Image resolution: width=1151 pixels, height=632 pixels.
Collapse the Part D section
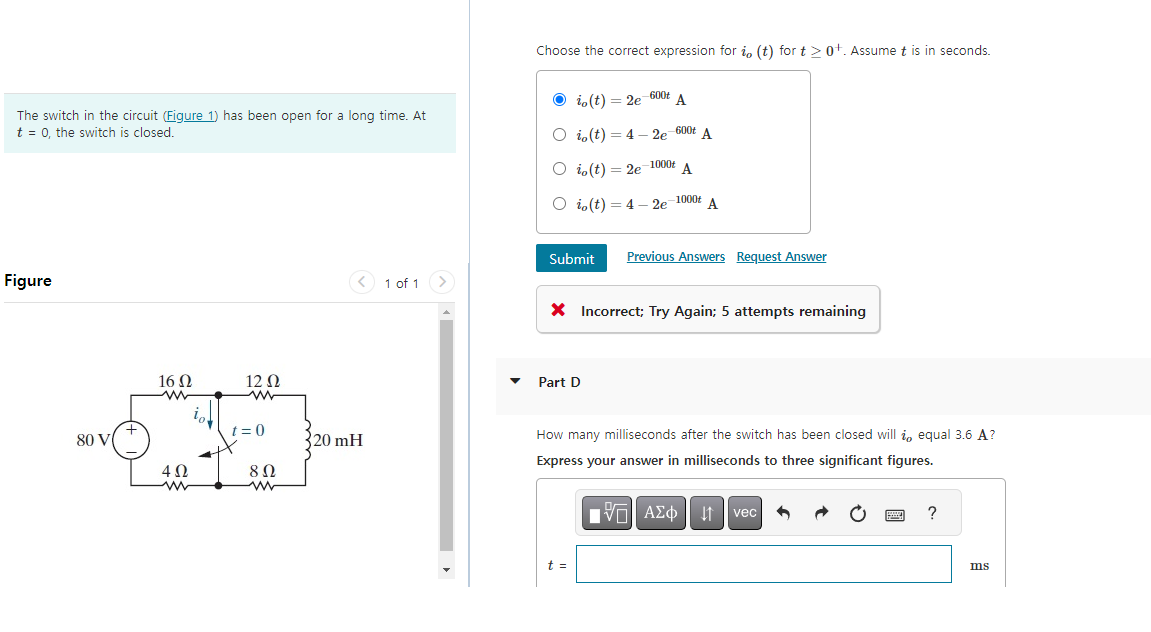pyautogui.click(x=514, y=381)
